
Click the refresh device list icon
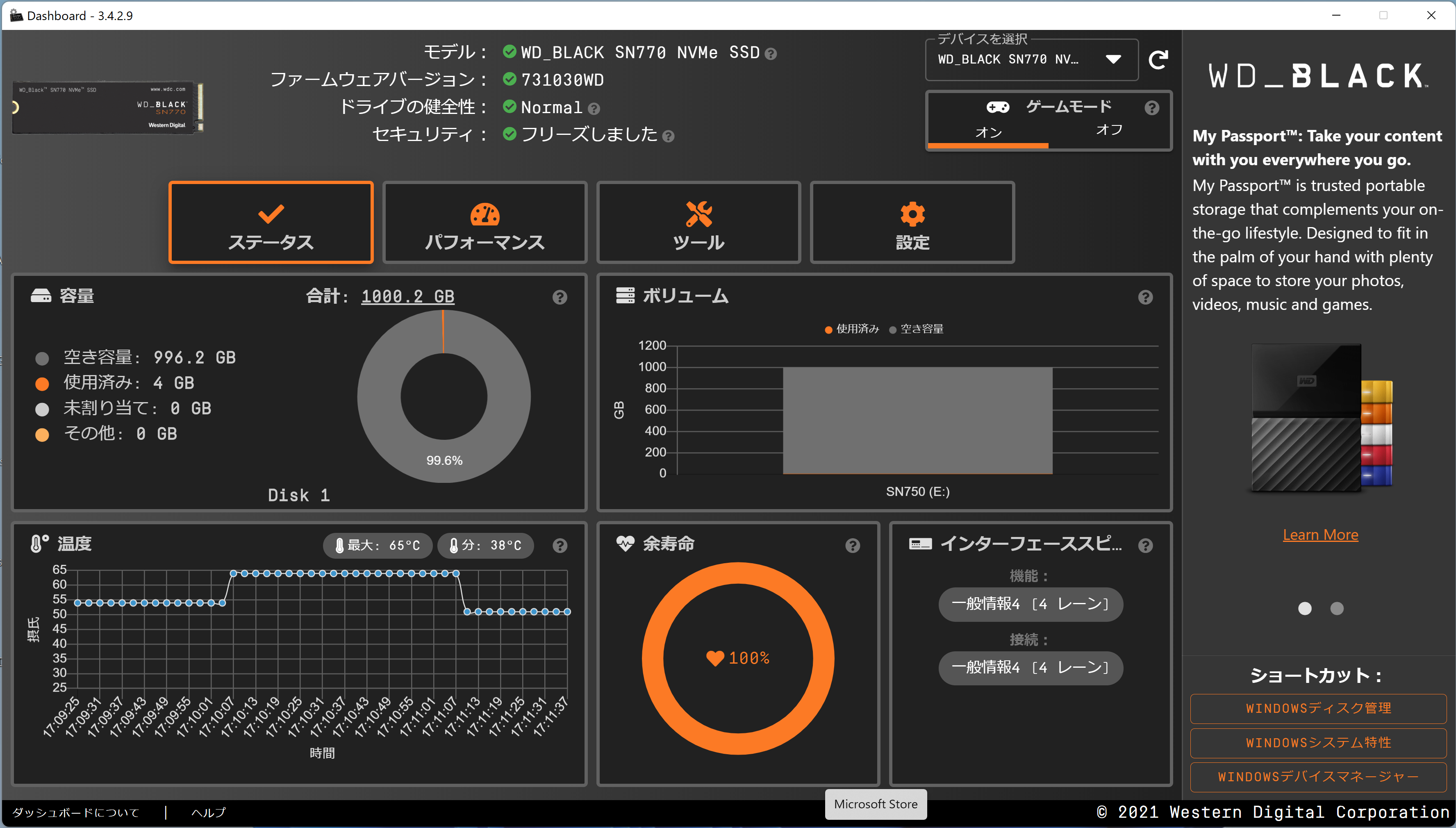[1158, 60]
